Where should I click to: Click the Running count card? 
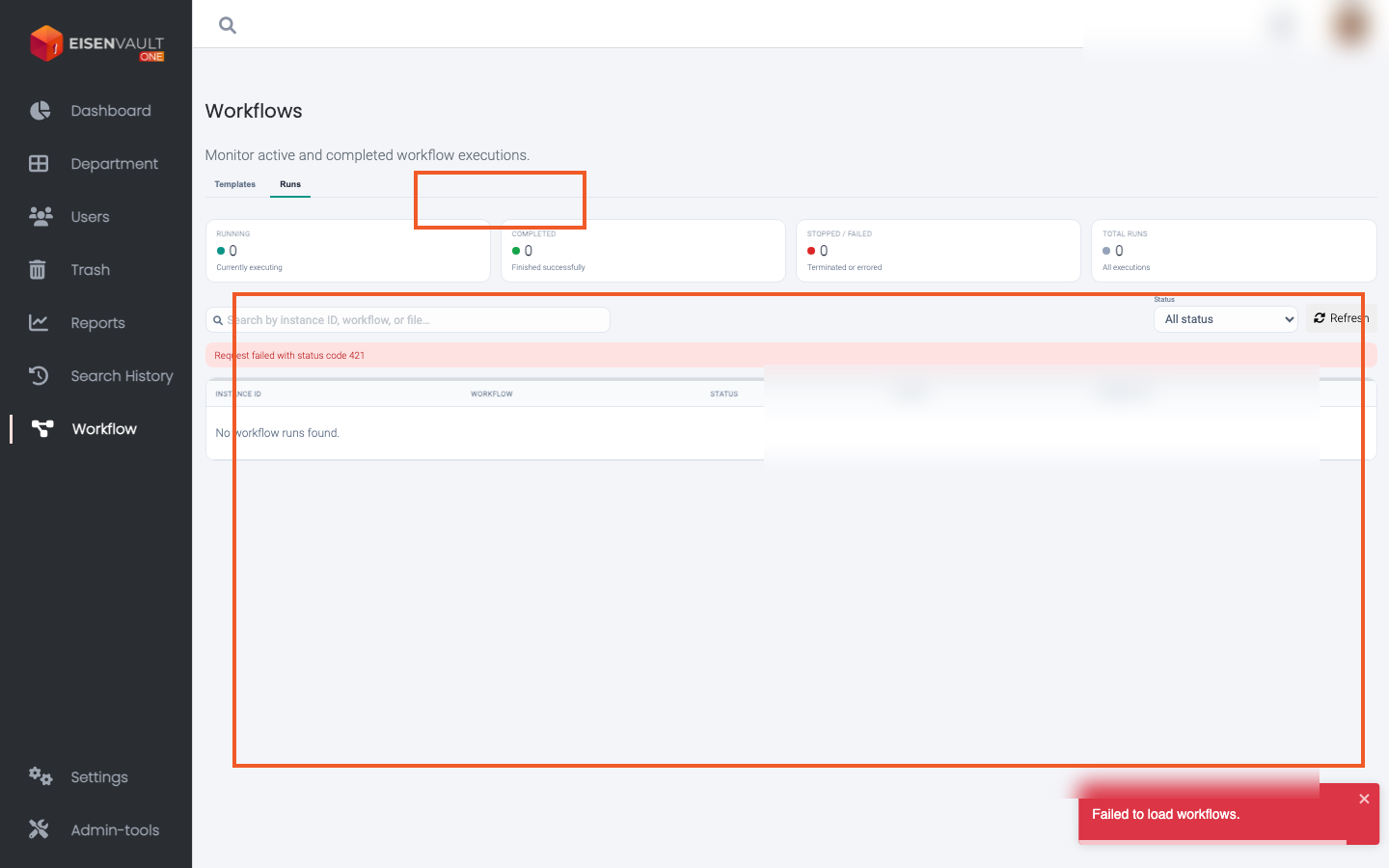tap(348, 251)
